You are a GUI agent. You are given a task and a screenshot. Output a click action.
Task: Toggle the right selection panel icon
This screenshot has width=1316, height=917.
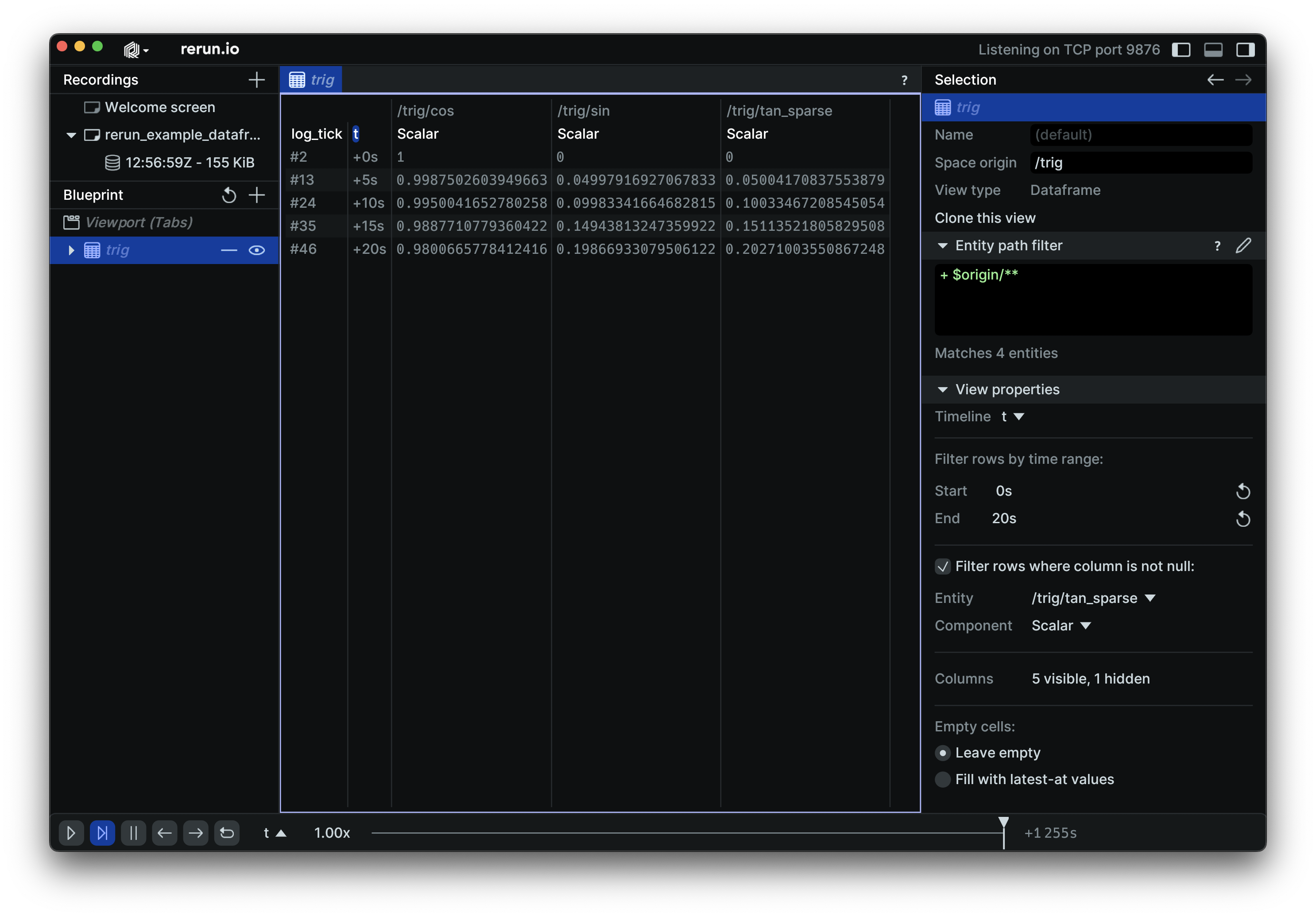coord(1245,50)
